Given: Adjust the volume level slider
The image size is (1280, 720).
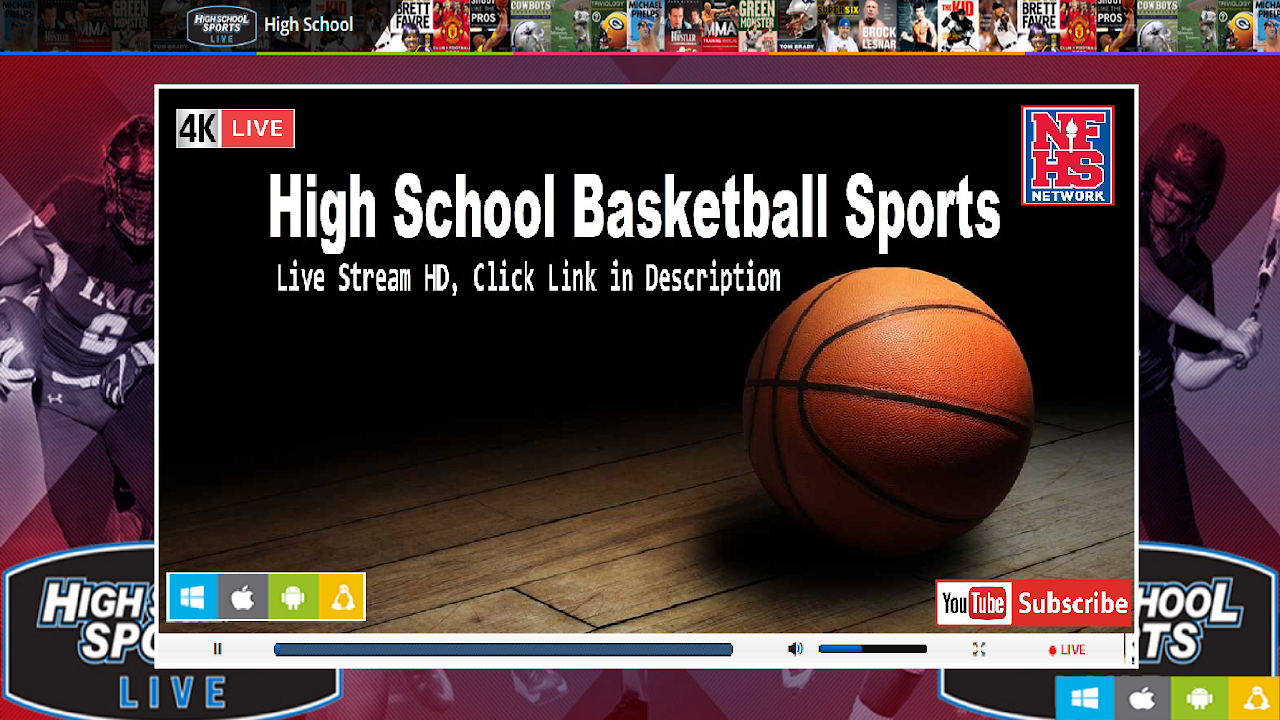Looking at the screenshot, I should [x=872, y=649].
